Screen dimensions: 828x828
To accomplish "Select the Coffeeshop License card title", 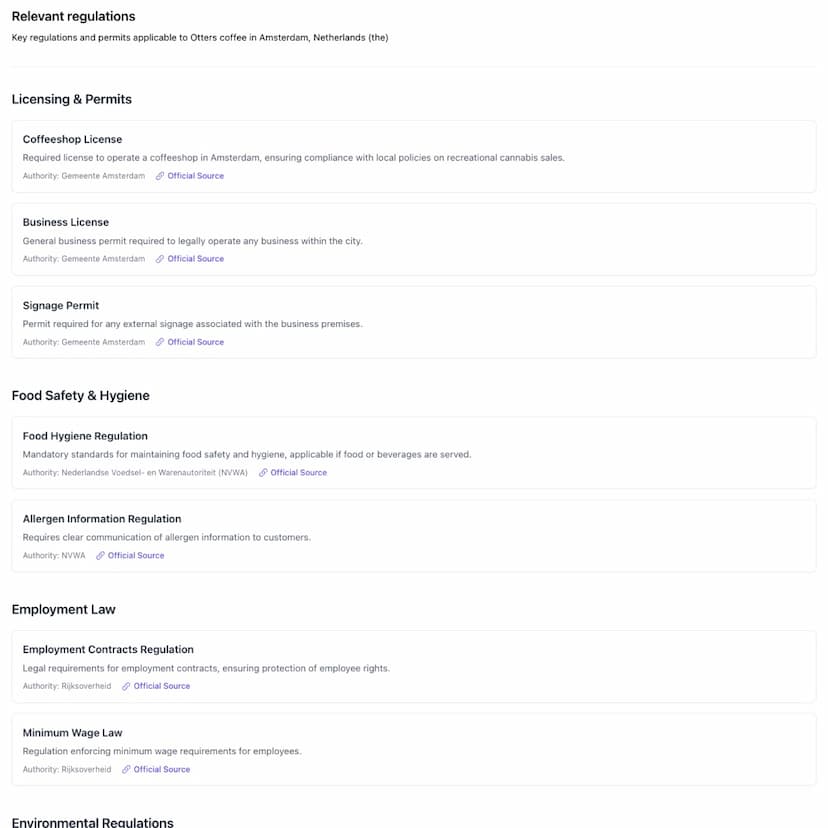I will pos(72,139).
